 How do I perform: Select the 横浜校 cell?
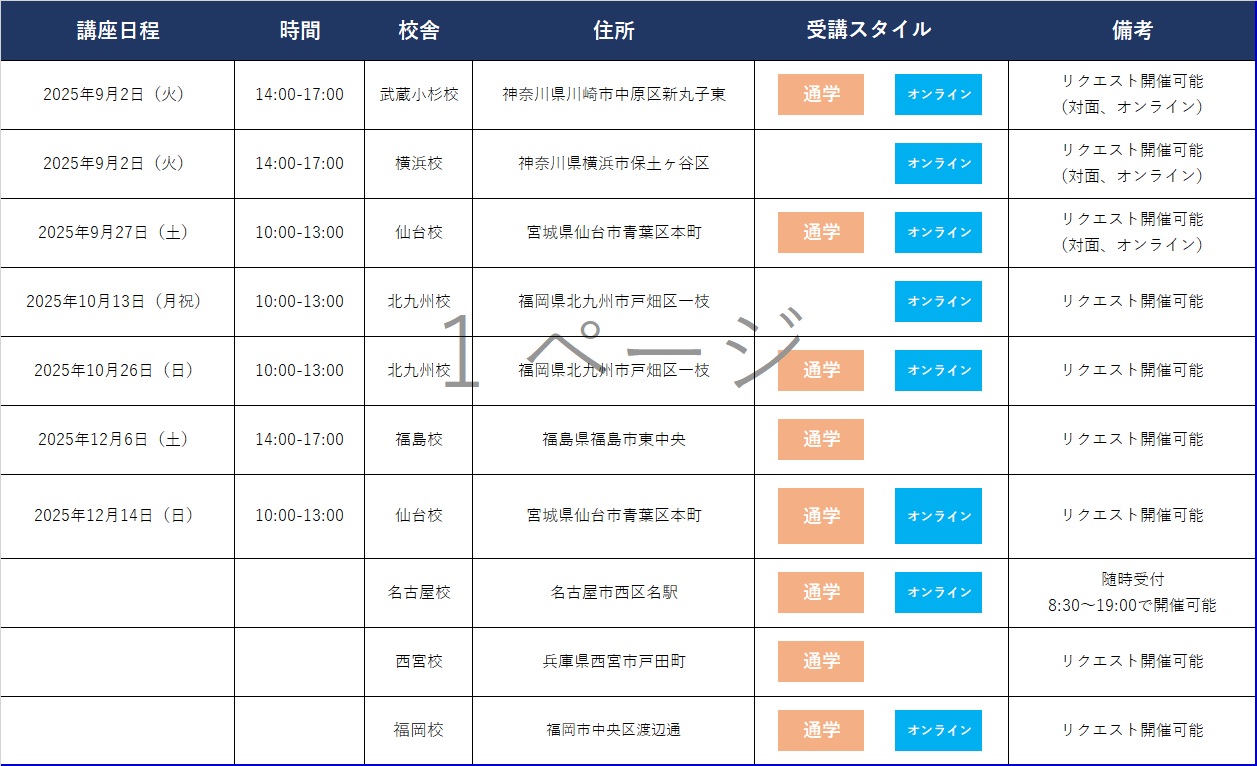point(419,164)
